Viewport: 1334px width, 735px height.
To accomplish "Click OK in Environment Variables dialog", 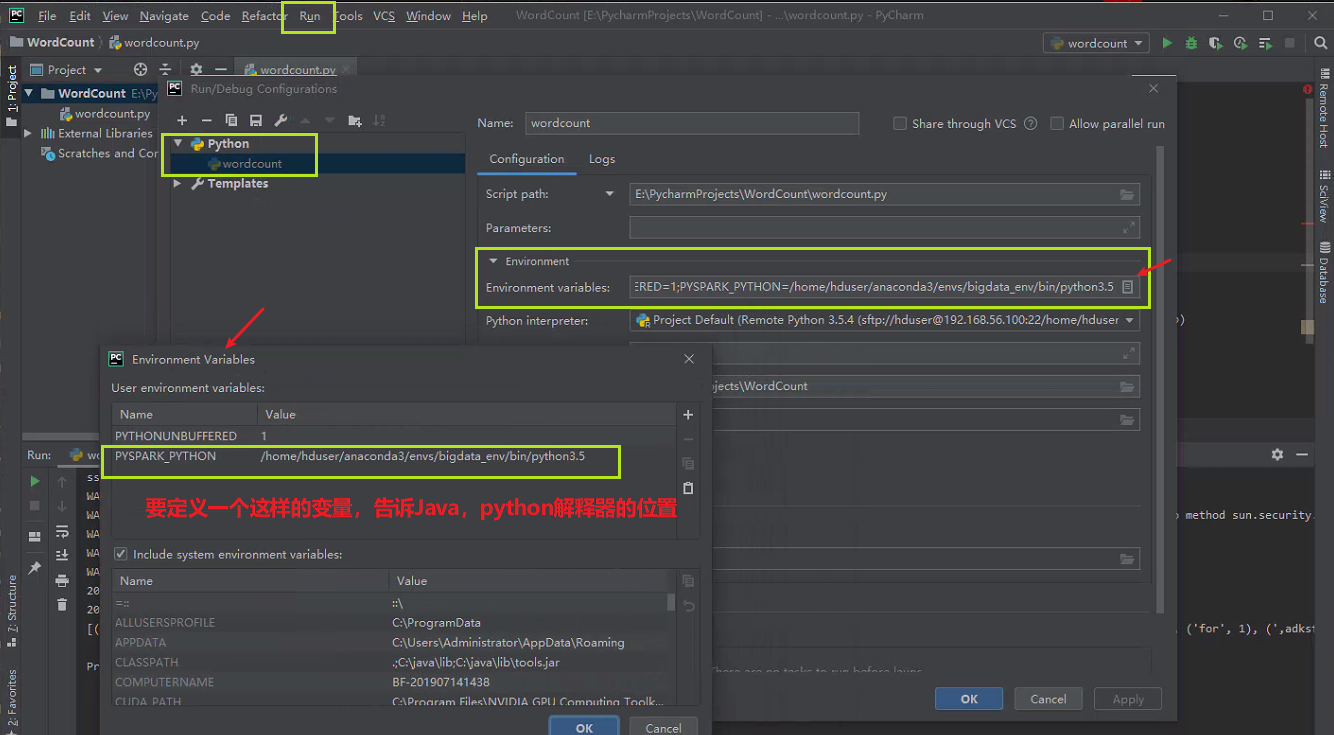I will pos(584,728).
